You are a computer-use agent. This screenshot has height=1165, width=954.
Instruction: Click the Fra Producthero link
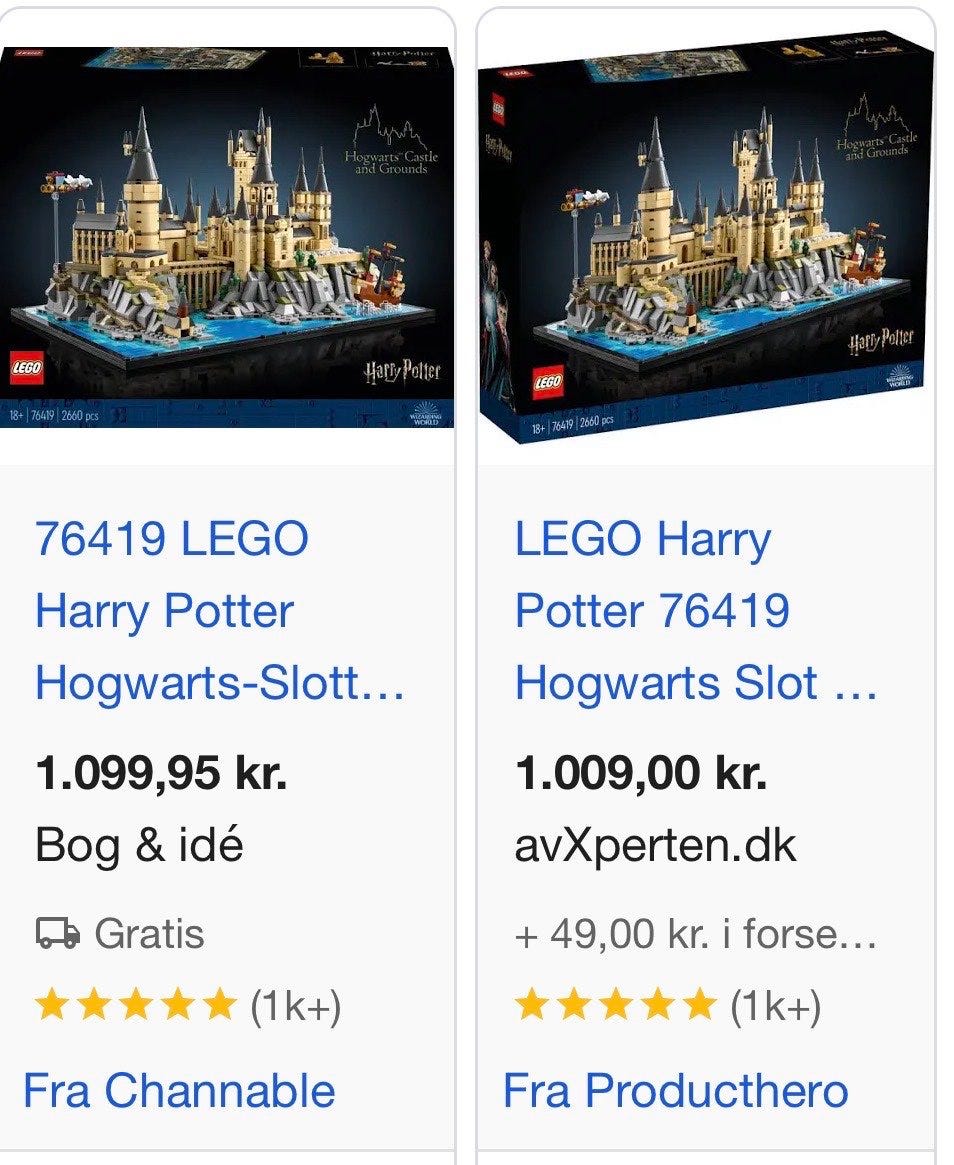(x=675, y=1090)
